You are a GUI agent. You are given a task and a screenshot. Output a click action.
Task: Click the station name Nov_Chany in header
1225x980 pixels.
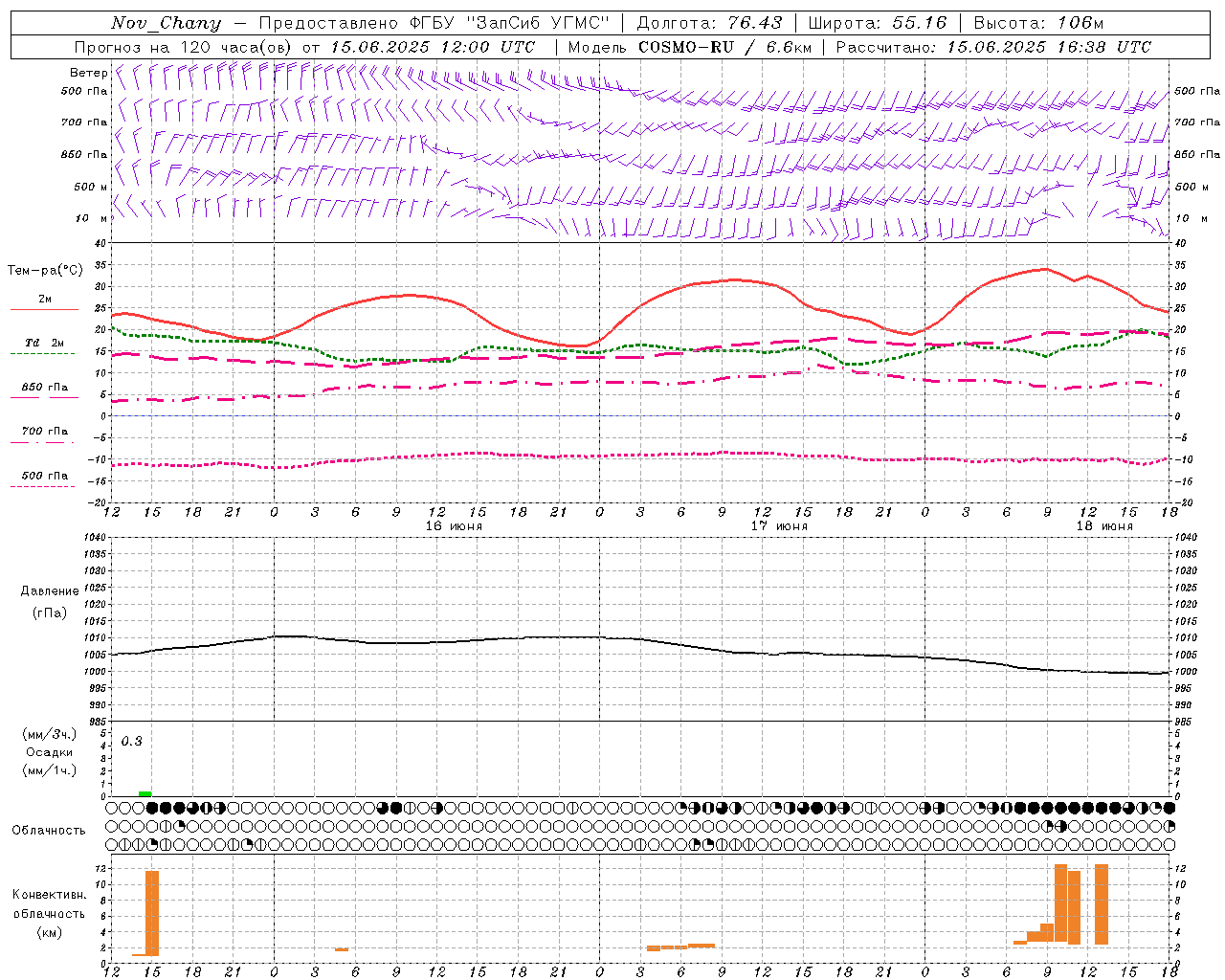[166, 23]
